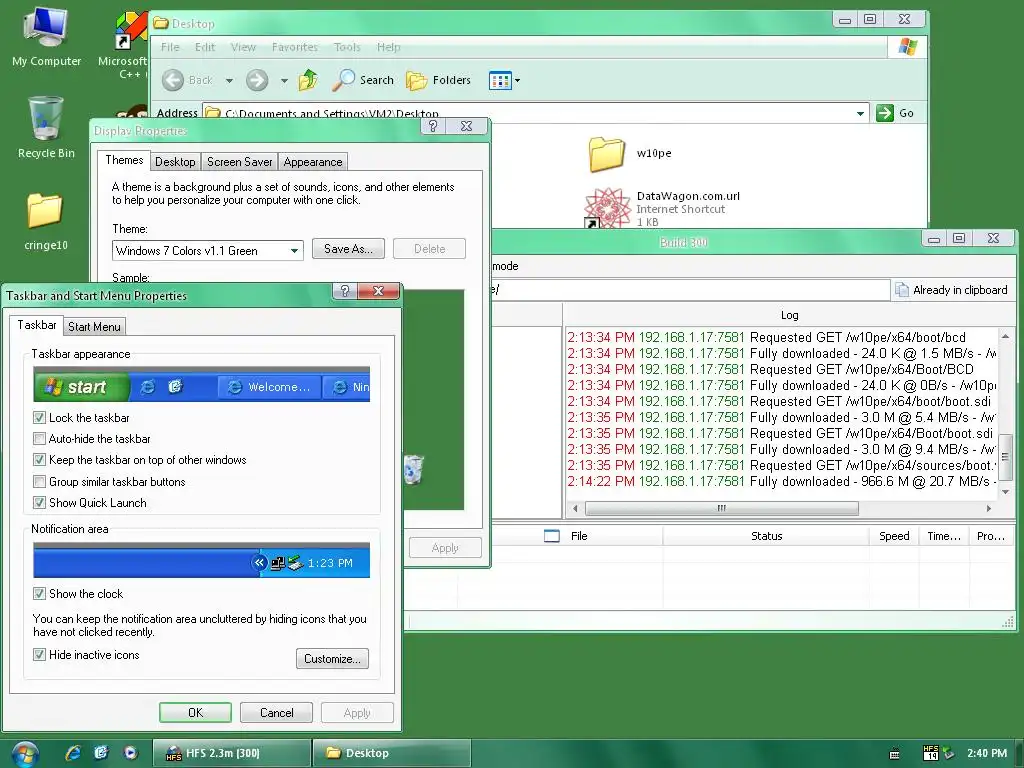This screenshot has height=768, width=1024.
Task: Click the green Go arrow button
Action: click(x=885, y=113)
